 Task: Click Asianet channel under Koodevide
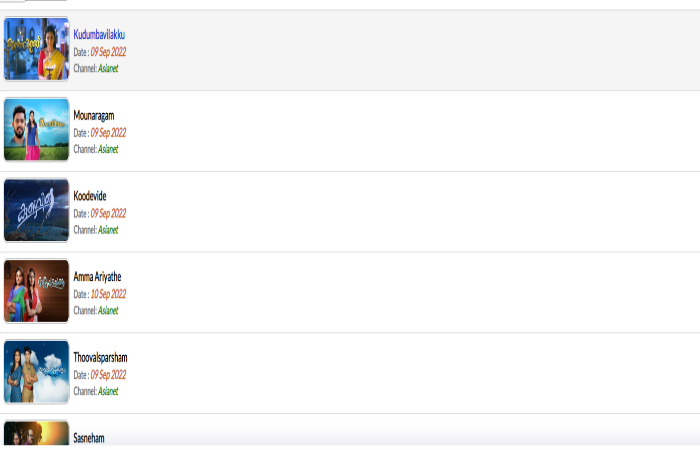click(108, 230)
